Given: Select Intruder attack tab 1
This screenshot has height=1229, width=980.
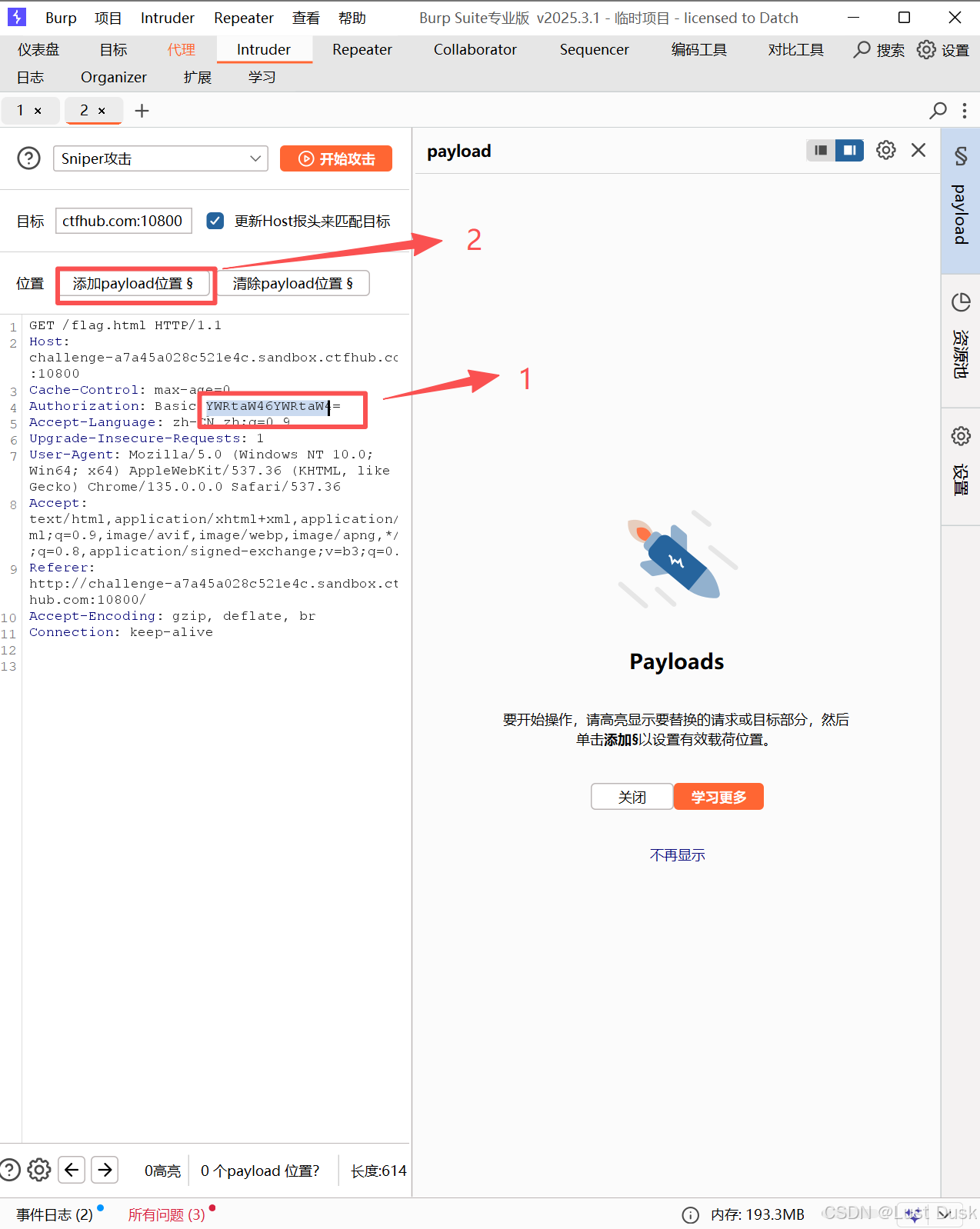Looking at the screenshot, I should tap(21, 111).
